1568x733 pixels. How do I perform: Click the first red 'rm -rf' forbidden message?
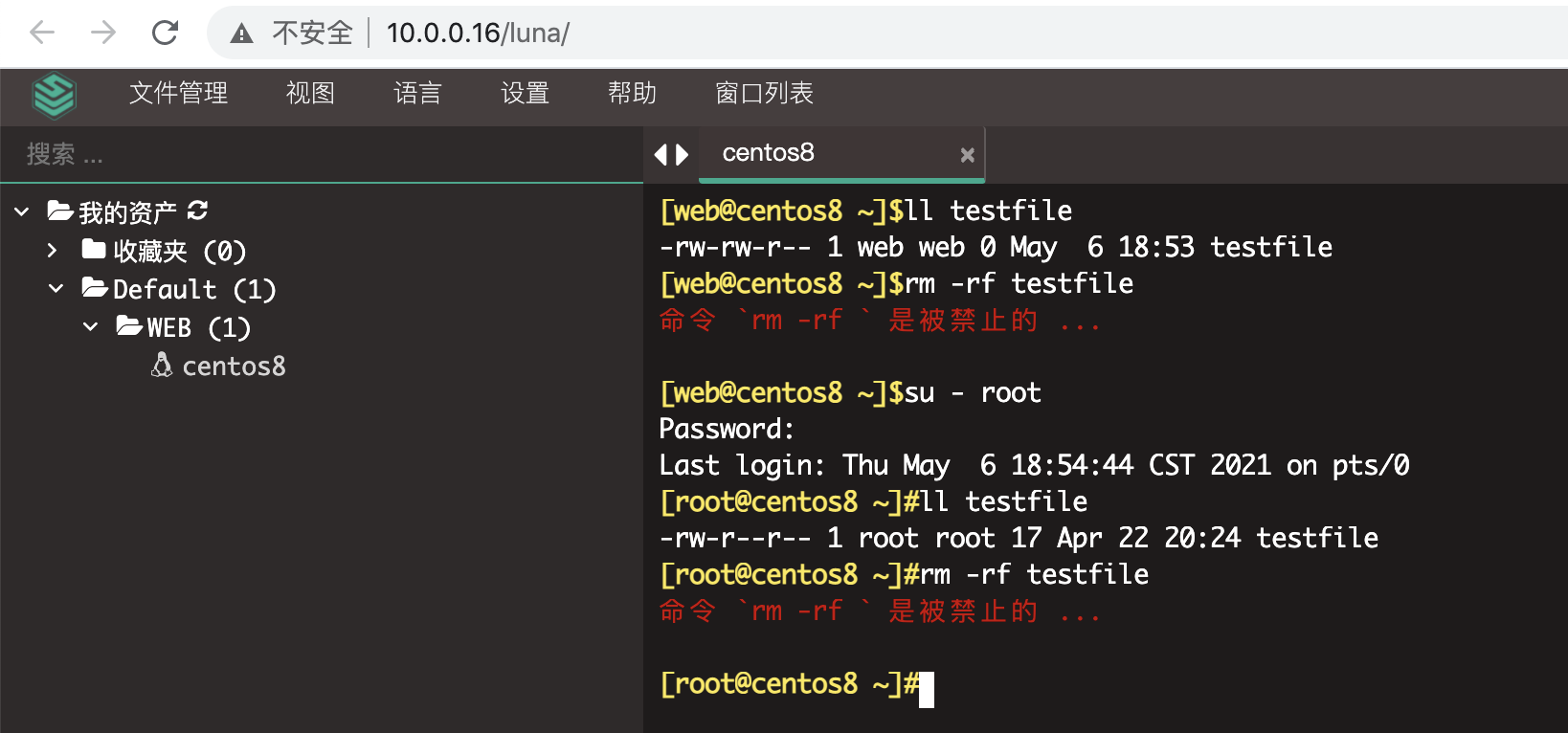[x=880, y=320]
